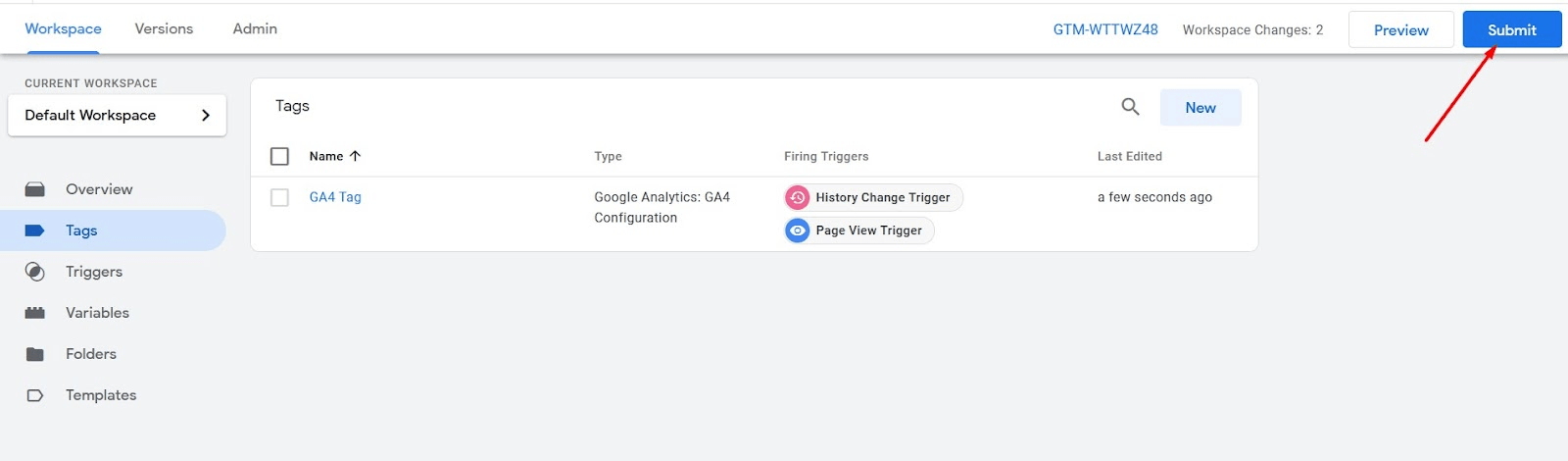Click the Variables brick icon
The height and width of the screenshot is (461, 1568).
35,313
